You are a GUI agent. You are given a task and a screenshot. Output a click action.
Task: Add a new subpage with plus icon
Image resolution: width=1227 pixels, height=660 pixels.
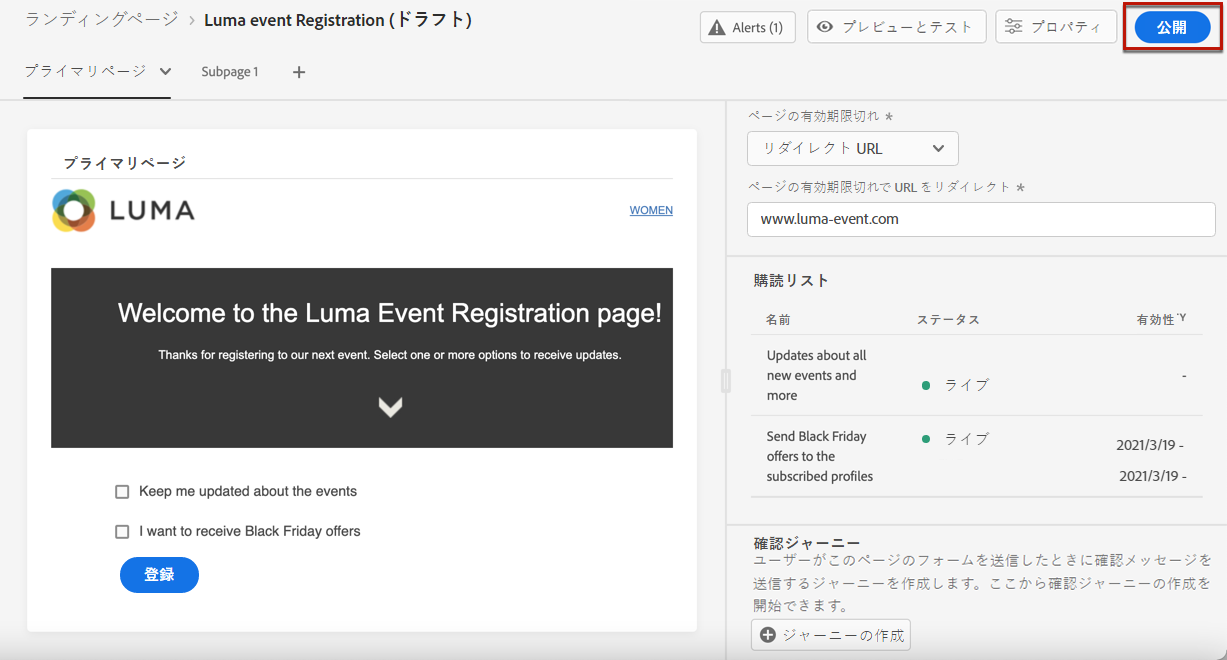pyautogui.click(x=299, y=72)
